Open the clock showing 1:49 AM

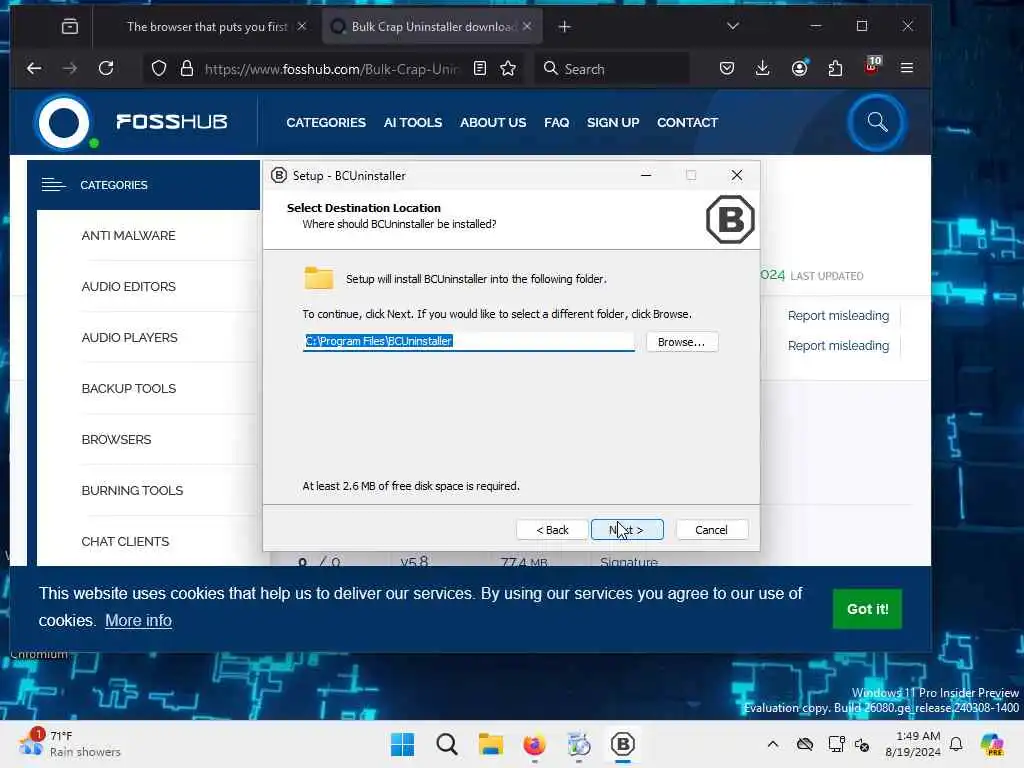coord(913,744)
